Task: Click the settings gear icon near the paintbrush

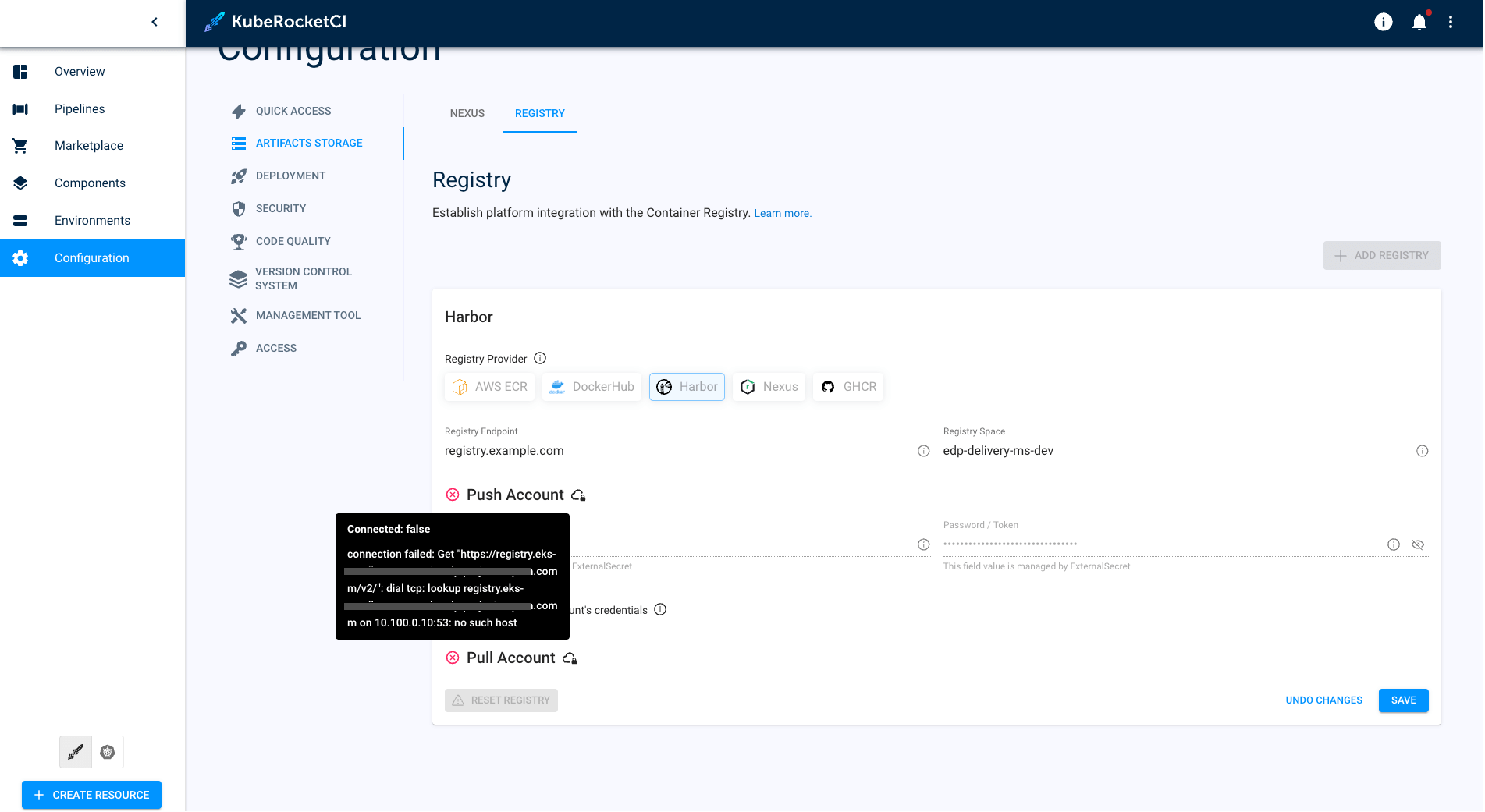Action: [108, 751]
